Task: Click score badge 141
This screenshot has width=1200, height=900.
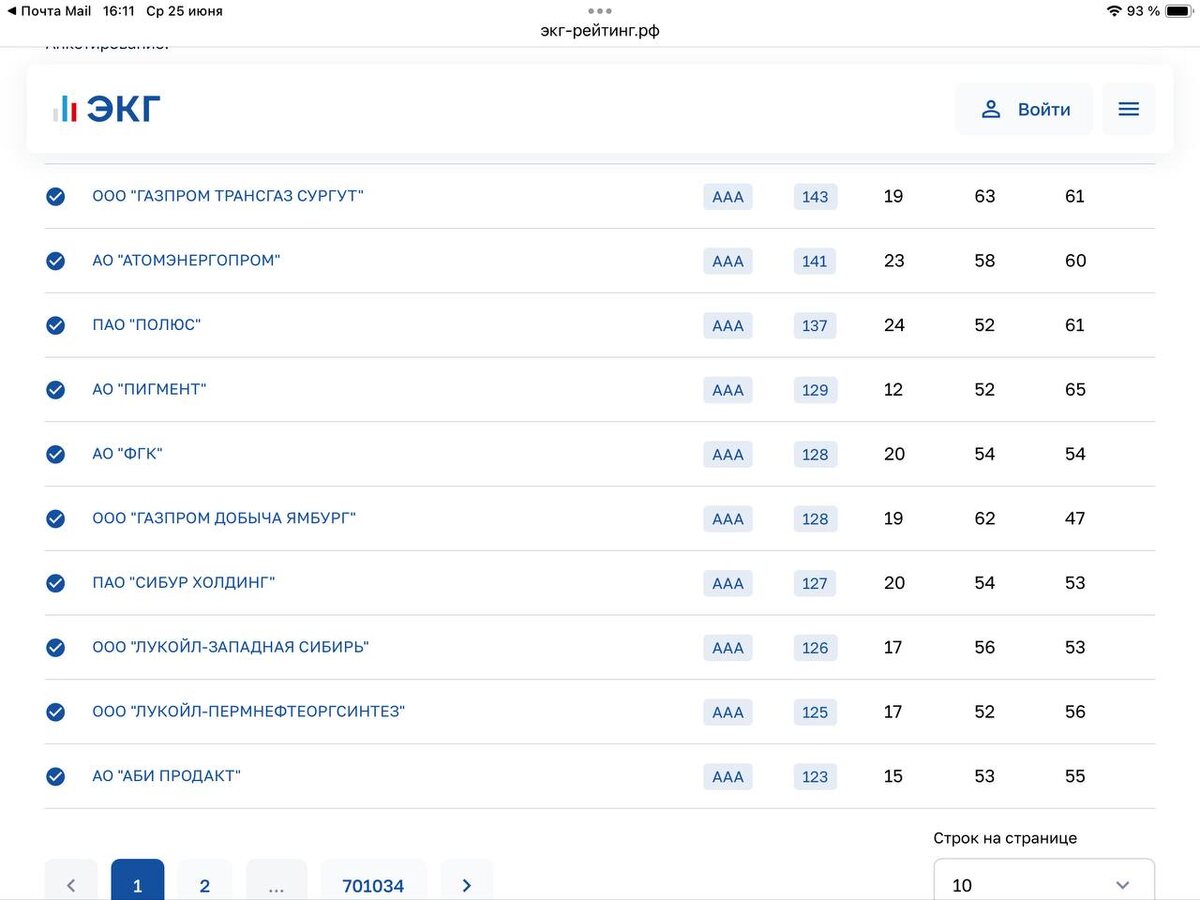Action: coord(815,261)
